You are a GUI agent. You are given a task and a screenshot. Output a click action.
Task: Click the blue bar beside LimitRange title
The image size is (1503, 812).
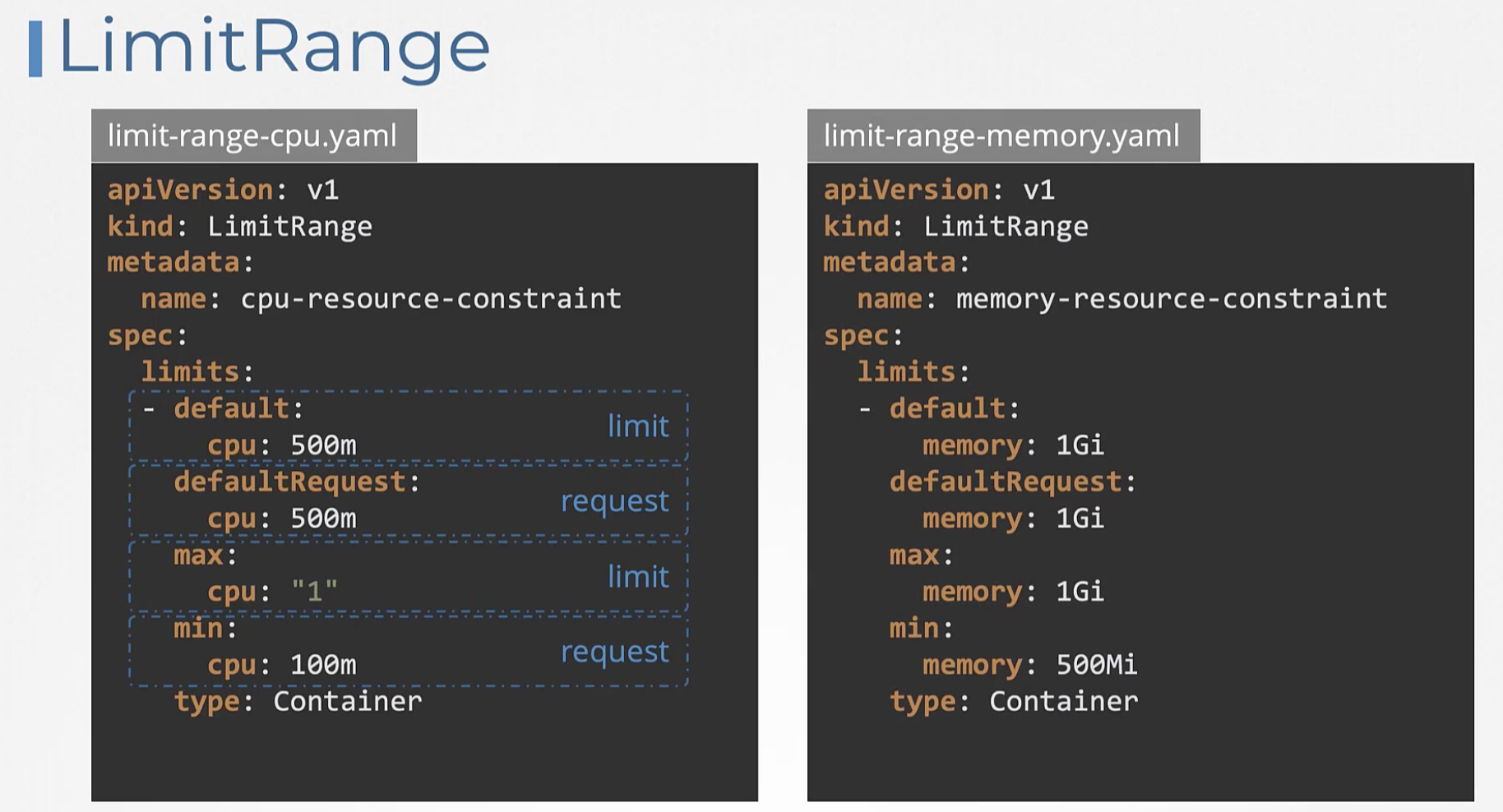coord(35,49)
